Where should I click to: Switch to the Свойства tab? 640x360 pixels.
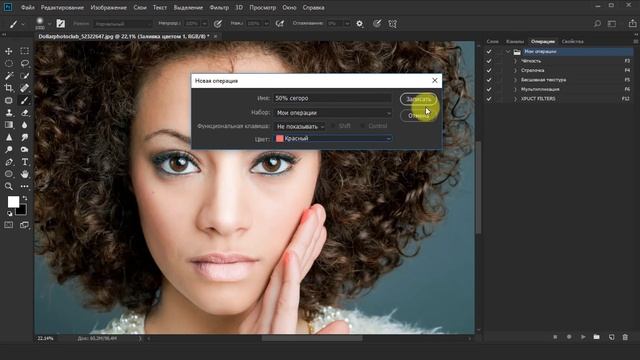tap(572, 41)
